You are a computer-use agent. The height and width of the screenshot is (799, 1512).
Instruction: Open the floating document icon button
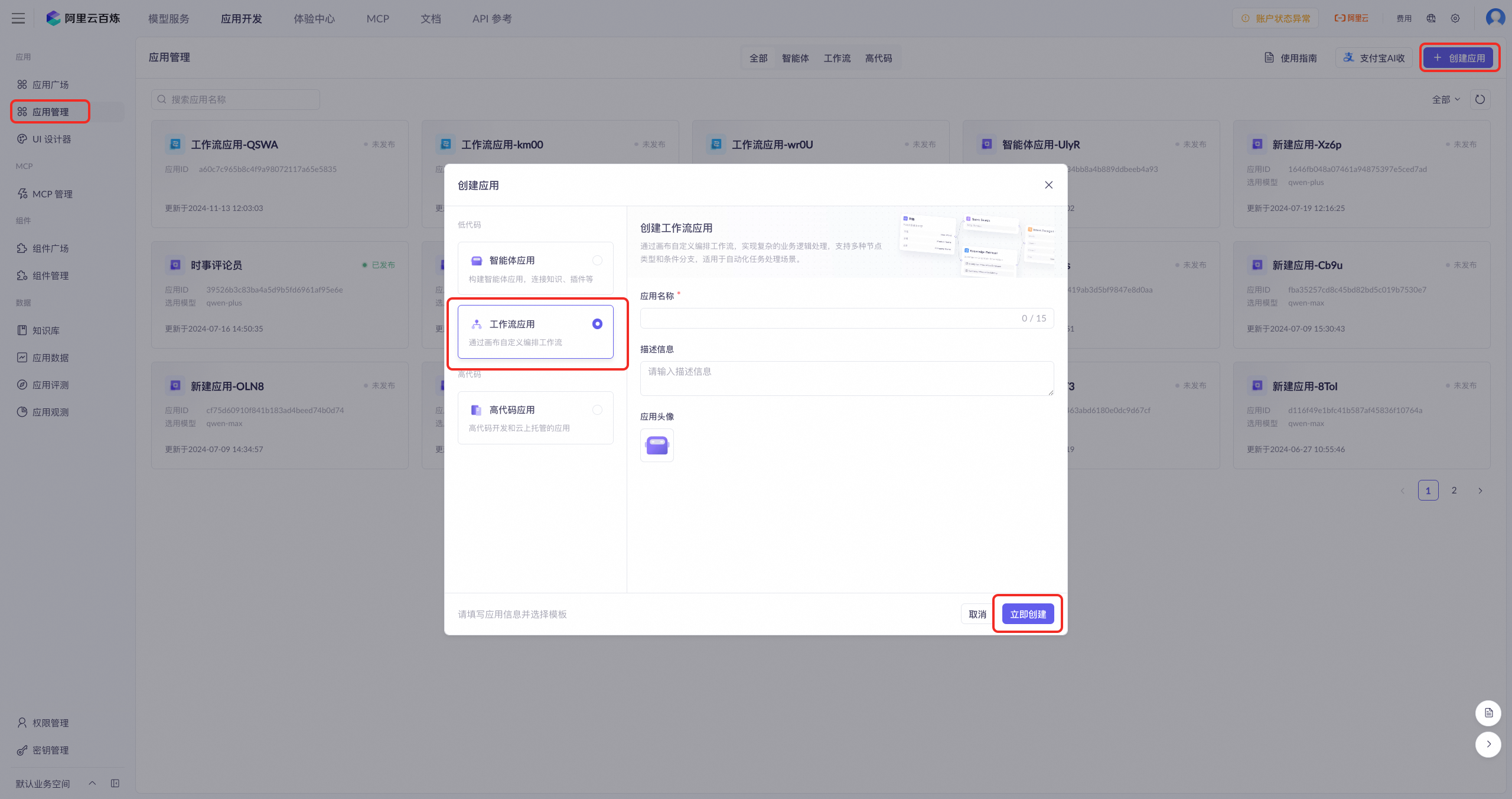(1488, 713)
